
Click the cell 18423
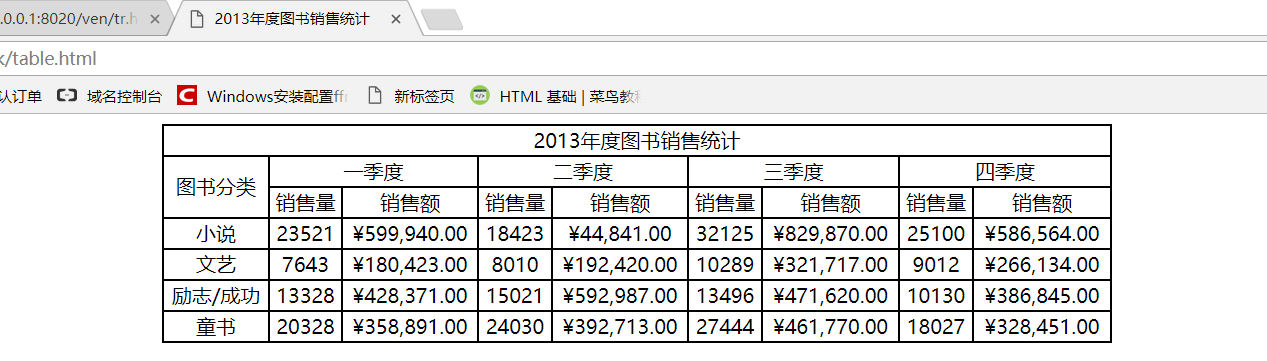(x=516, y=234)
